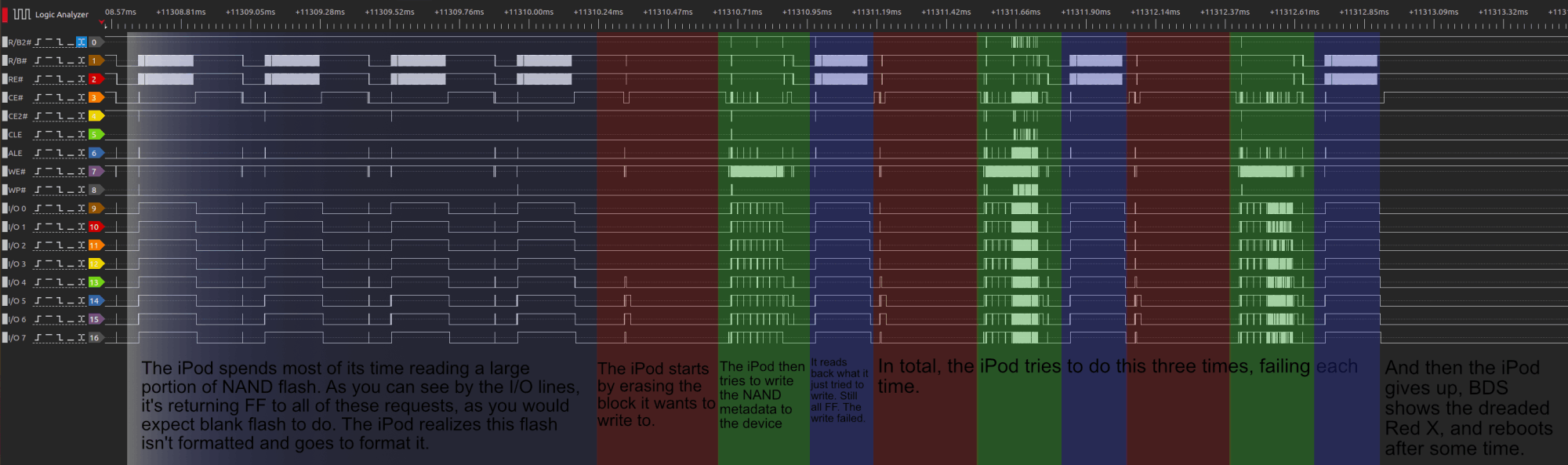
Task: Click the grey channel 0 tag
Action: [96, 42]
